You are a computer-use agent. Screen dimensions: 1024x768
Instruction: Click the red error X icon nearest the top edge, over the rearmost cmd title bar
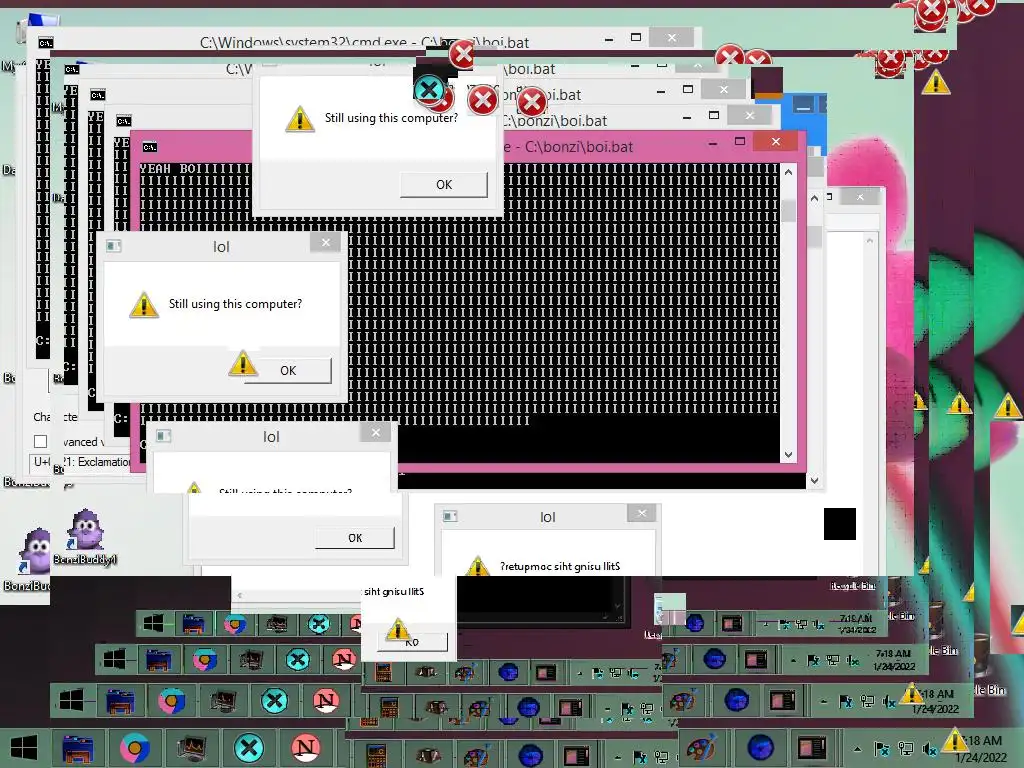pyautogui.click(x=463, y=55)
